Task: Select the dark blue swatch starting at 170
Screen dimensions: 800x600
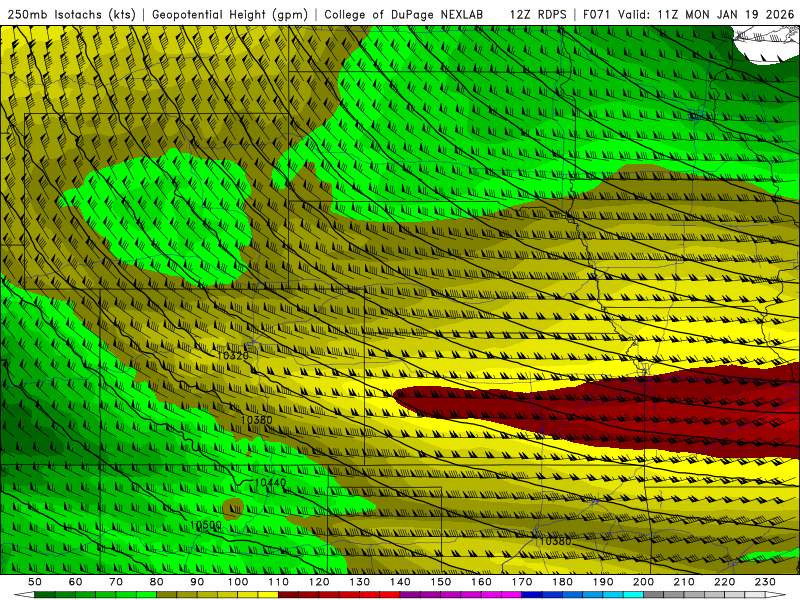Action: pos(532,595)
